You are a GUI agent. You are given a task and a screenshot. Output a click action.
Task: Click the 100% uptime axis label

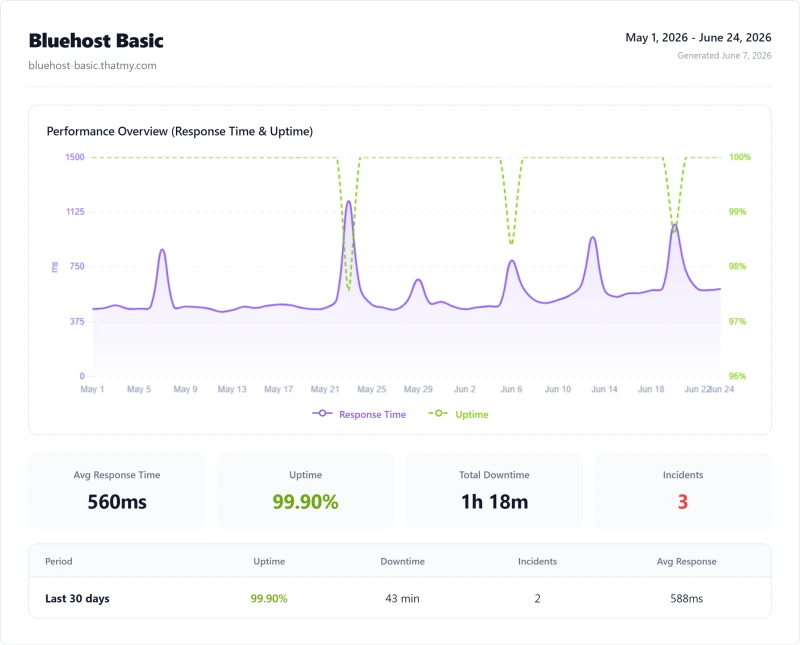pos(740,157)
